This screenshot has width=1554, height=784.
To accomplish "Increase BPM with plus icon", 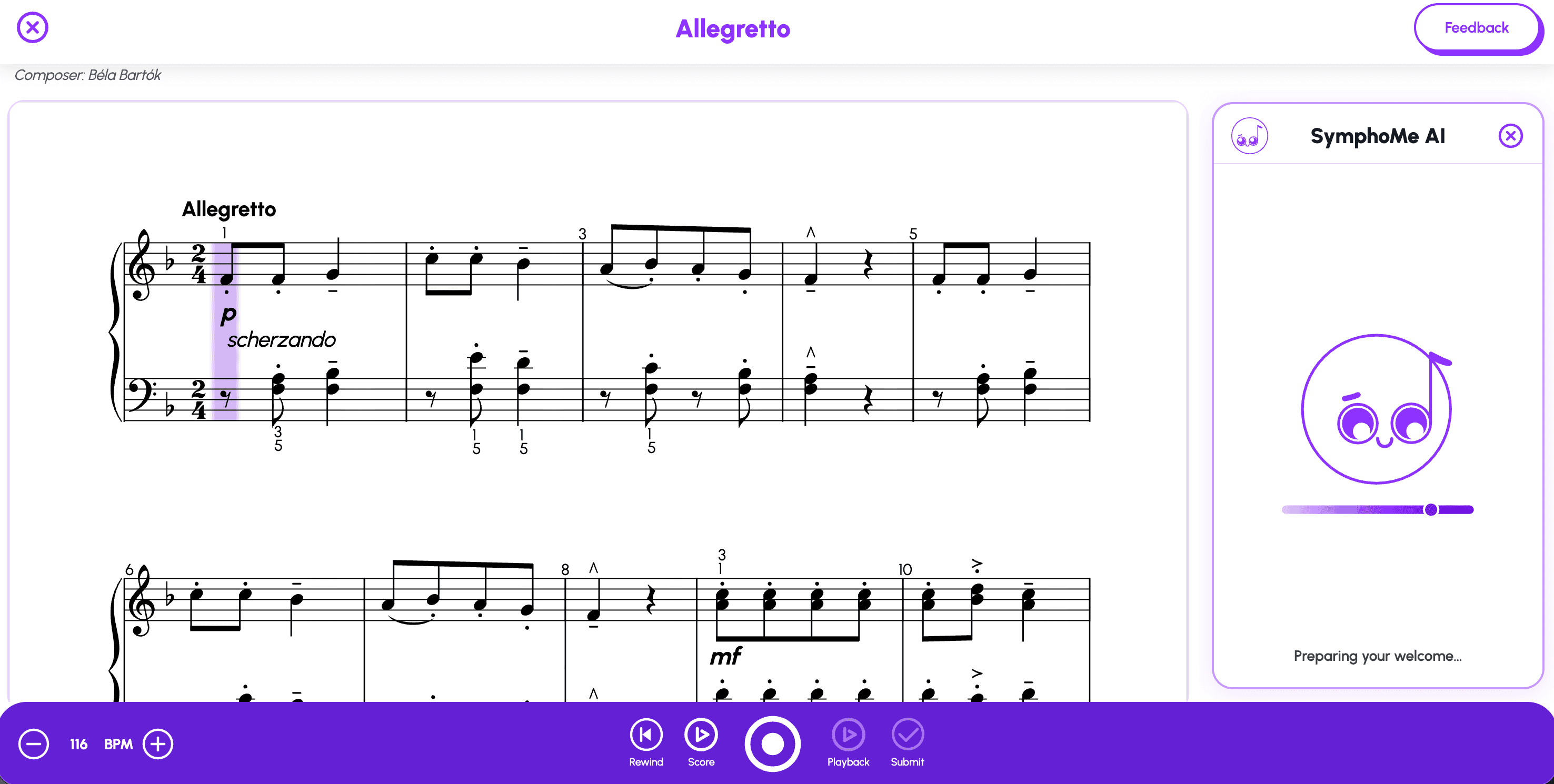I will pos(158,743).
